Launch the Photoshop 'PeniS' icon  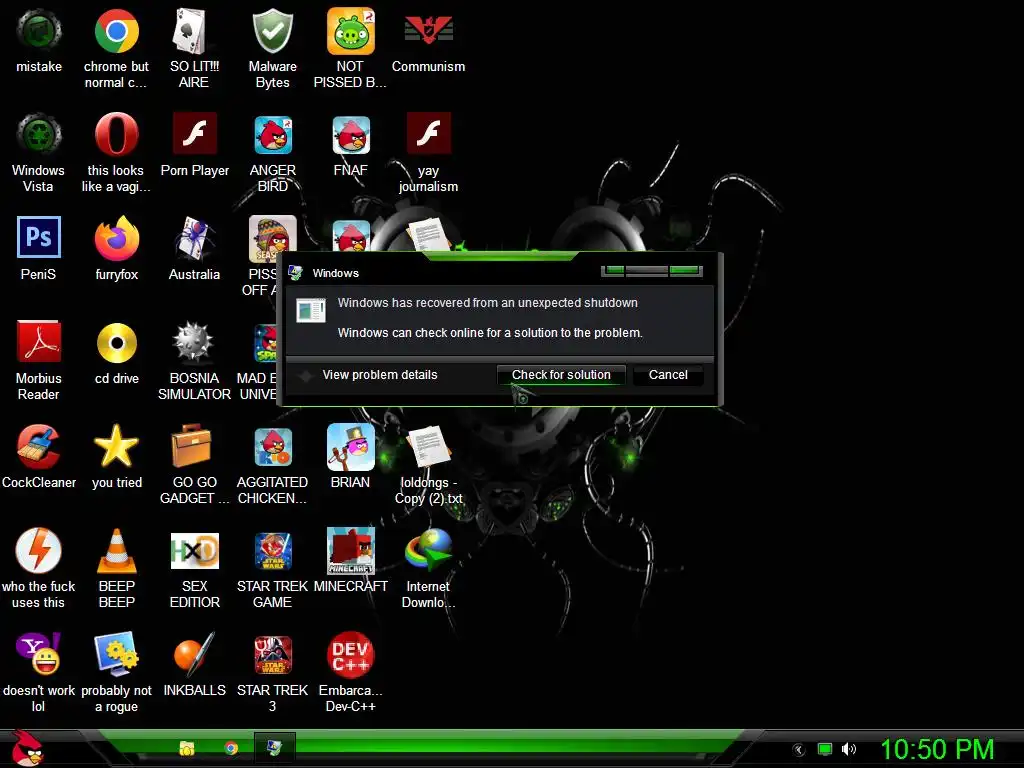point(39,238)
